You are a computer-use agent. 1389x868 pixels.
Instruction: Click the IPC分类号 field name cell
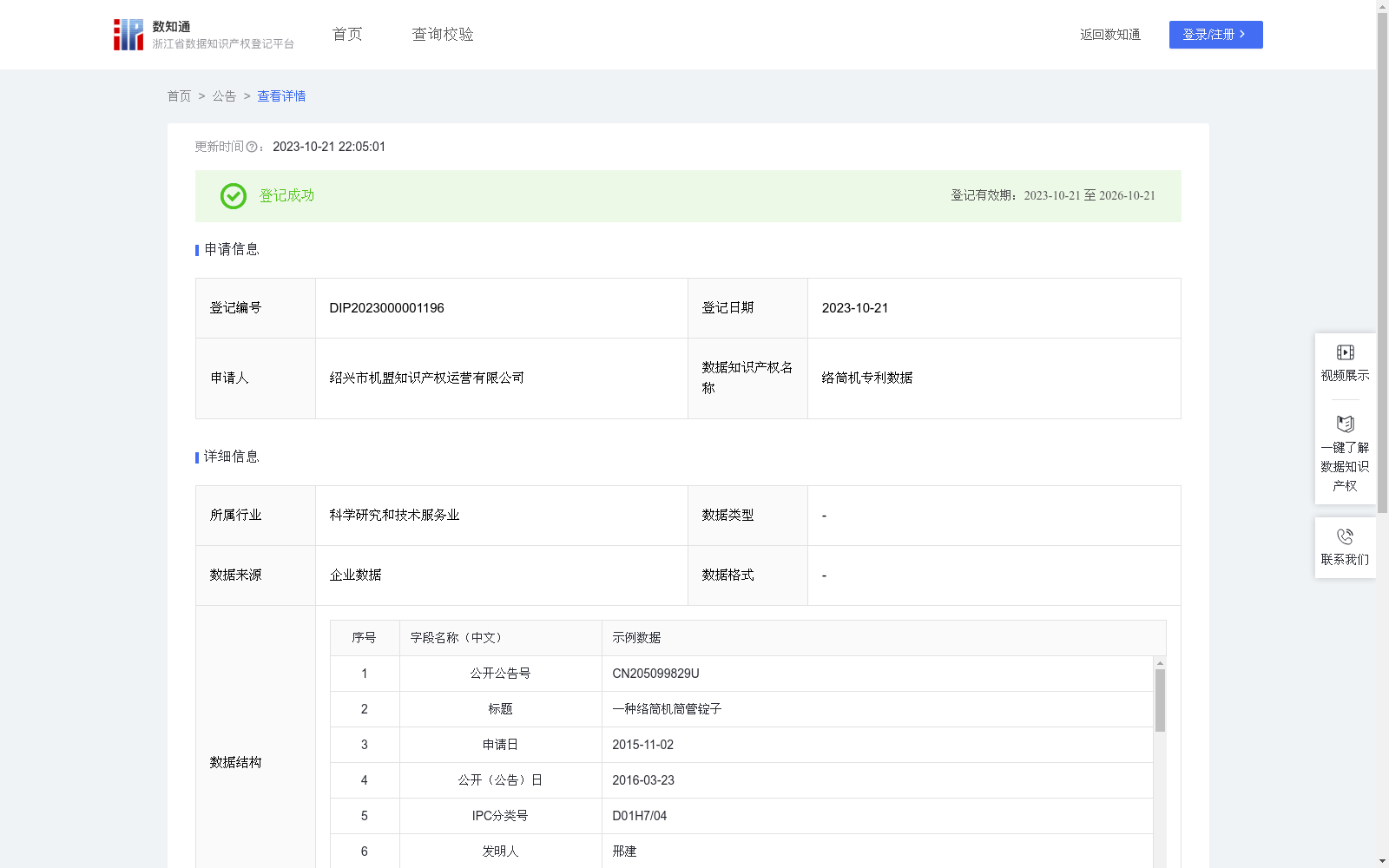501,816
